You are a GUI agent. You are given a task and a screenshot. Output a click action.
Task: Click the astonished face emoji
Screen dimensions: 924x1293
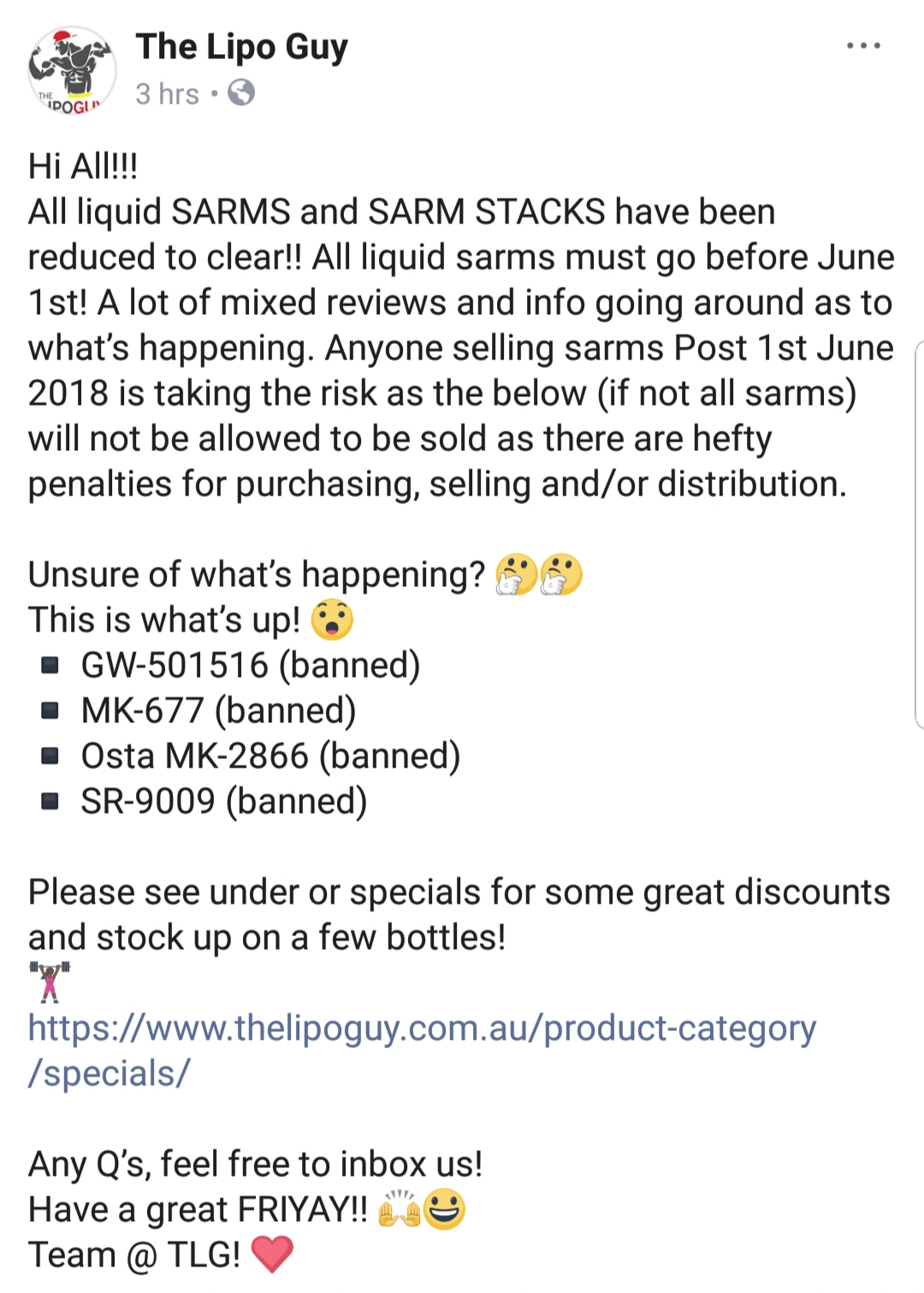(332, 620)
